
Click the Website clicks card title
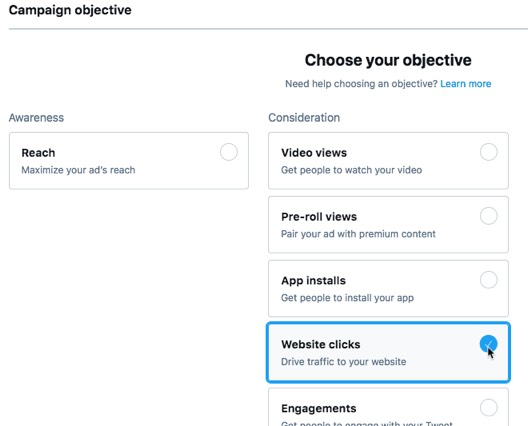(x=321, y=345)
